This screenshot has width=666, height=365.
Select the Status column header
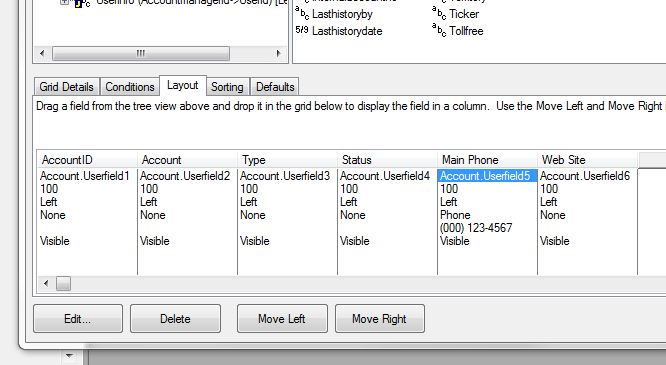coord(387,160)
